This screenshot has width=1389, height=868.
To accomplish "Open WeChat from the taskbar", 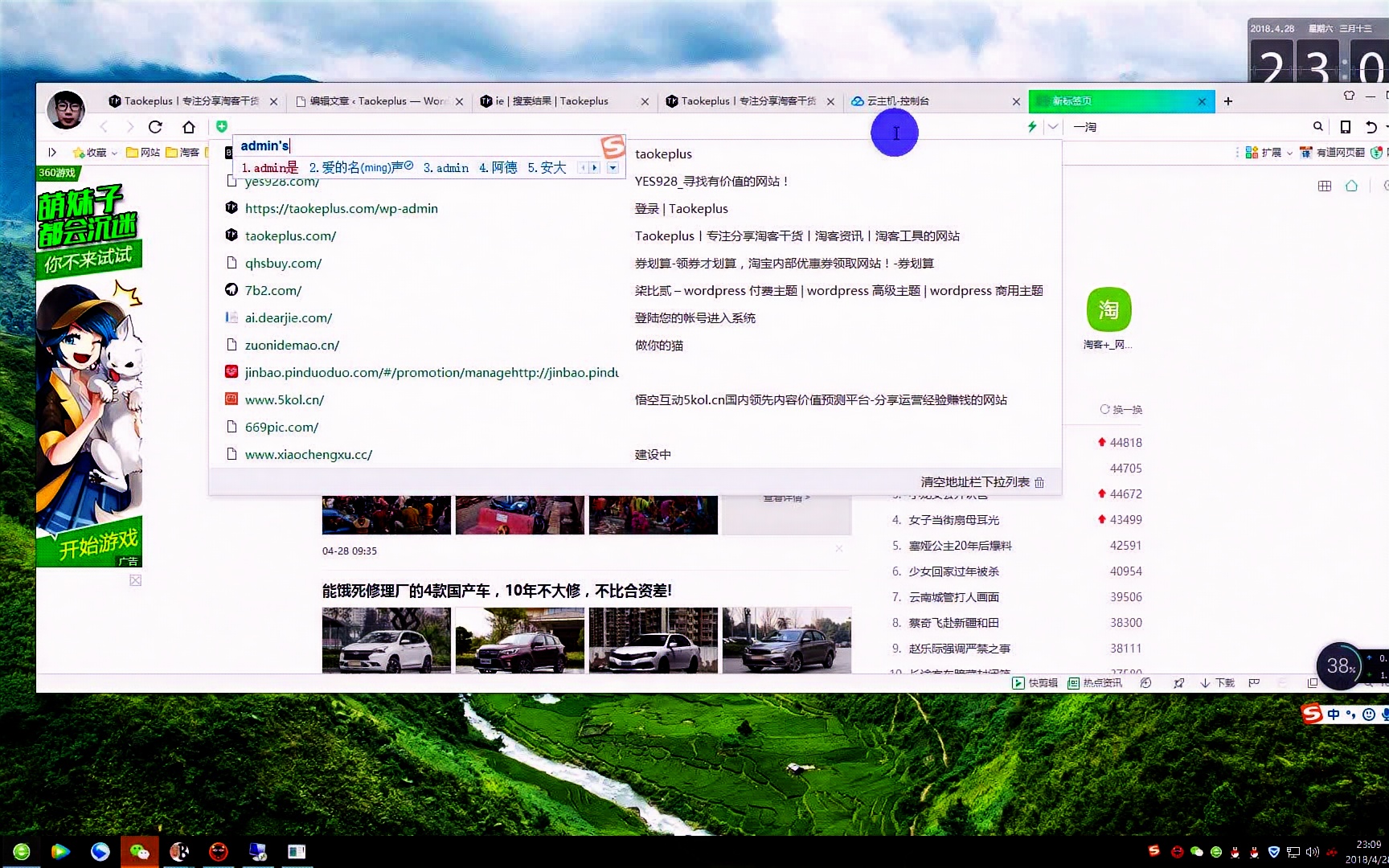I will tap(139, 852).
